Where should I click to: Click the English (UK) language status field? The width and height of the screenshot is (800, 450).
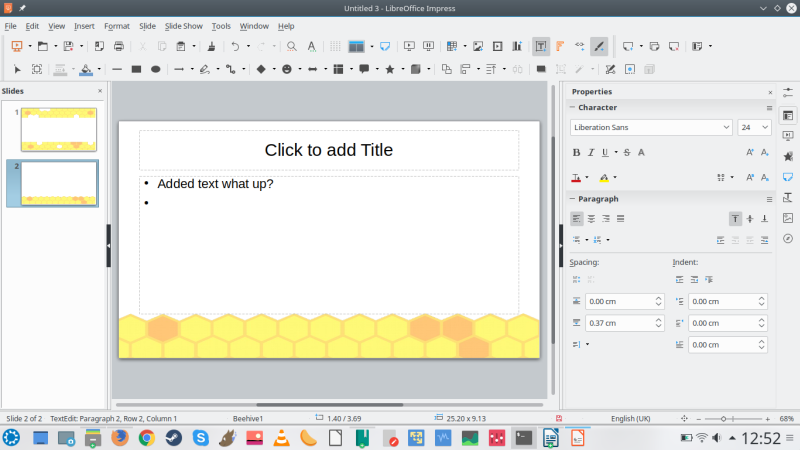click(630, 418)
